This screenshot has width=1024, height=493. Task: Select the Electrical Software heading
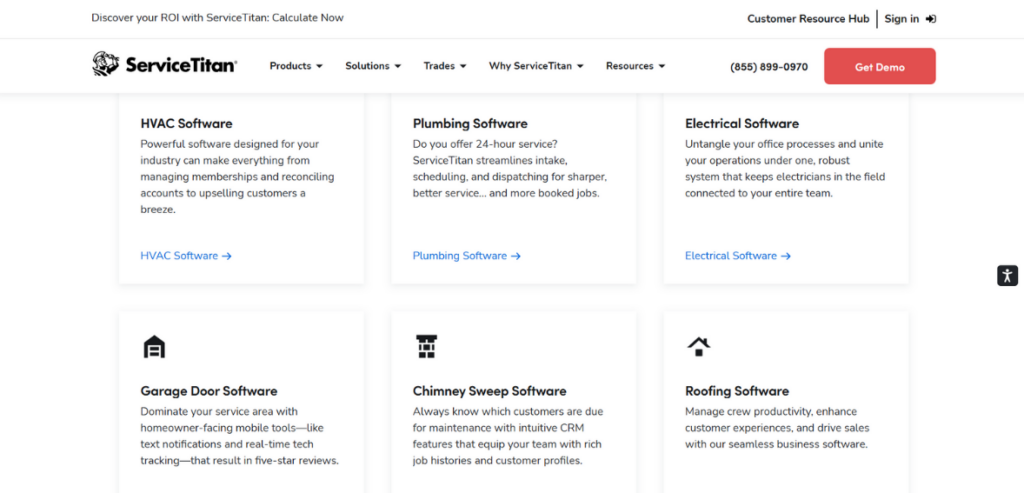[742, 123]
